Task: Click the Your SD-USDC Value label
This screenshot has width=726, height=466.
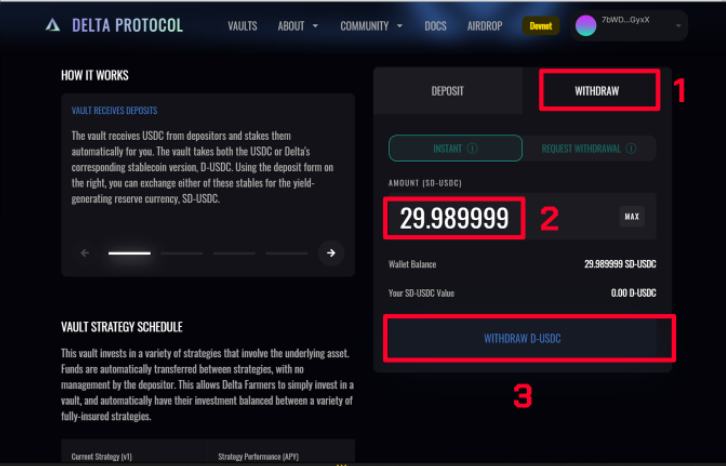Action: point(421,293)
